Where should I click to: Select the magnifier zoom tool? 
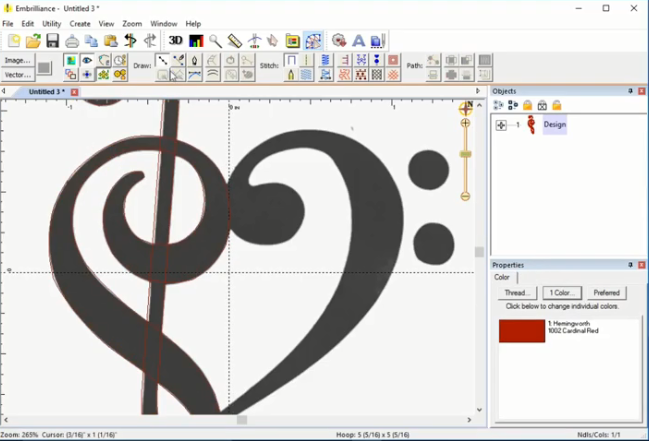point(215,41)
